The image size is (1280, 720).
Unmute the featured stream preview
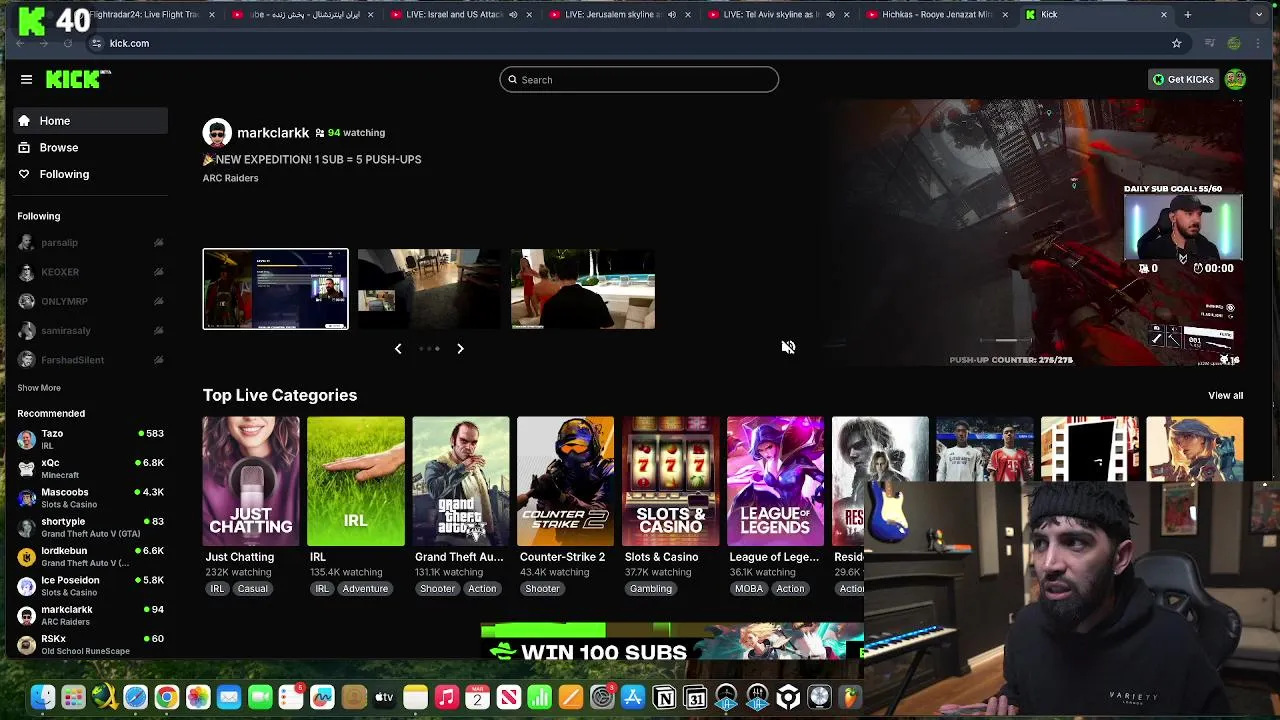click(x=788, y=347)
